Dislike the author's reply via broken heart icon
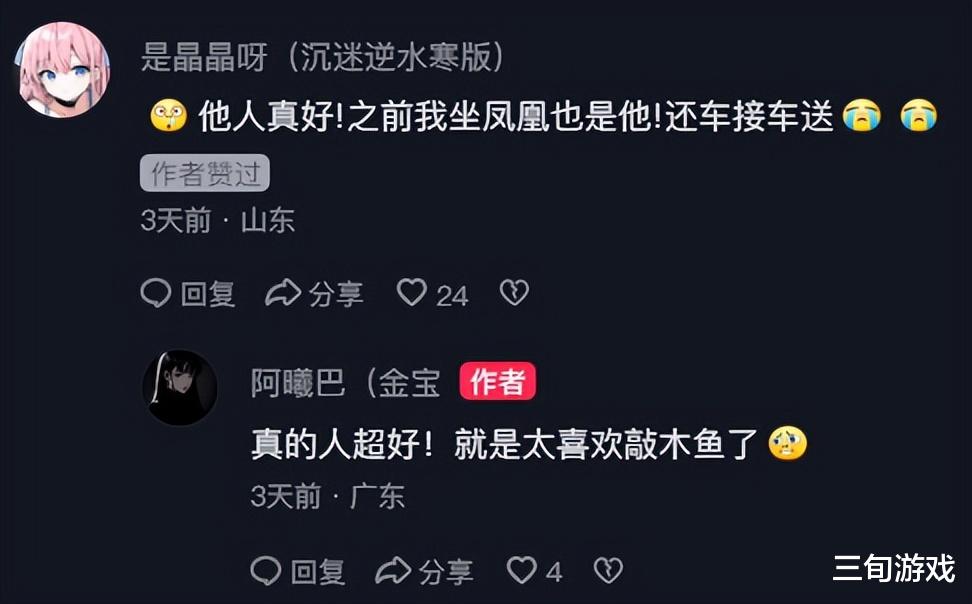Viewport: 972px width, 604px height. pos(609,570)
